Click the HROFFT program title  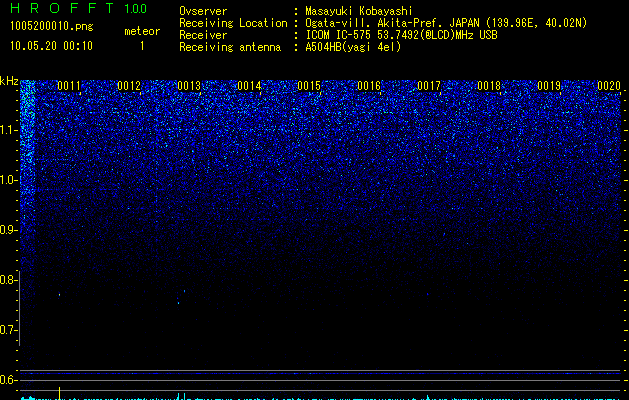pyautogui.click(x=62, y=8)
